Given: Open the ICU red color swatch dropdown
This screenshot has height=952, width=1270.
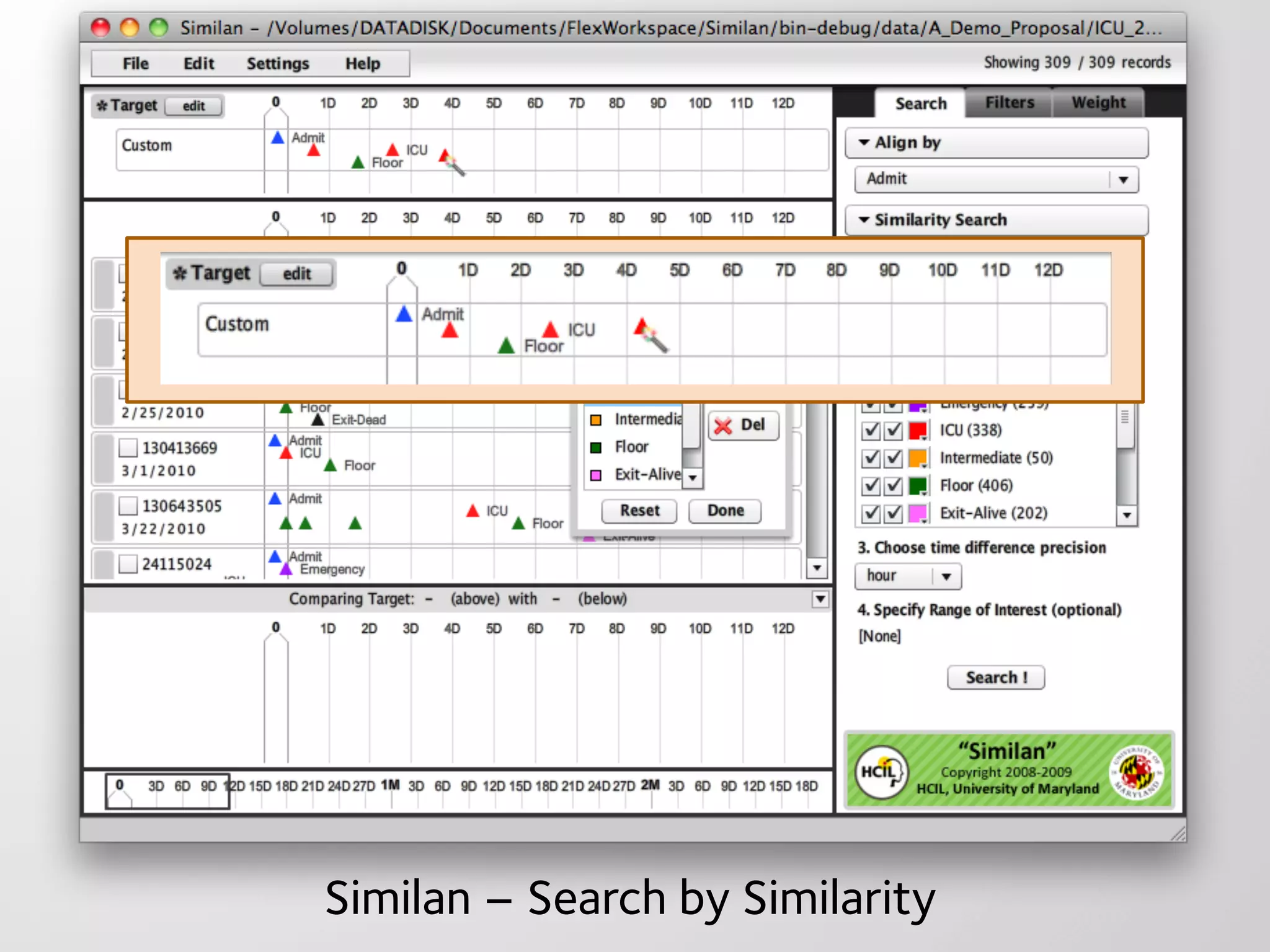Looking at the screenshot, I should pyautogui.click(x=918, y=431).
